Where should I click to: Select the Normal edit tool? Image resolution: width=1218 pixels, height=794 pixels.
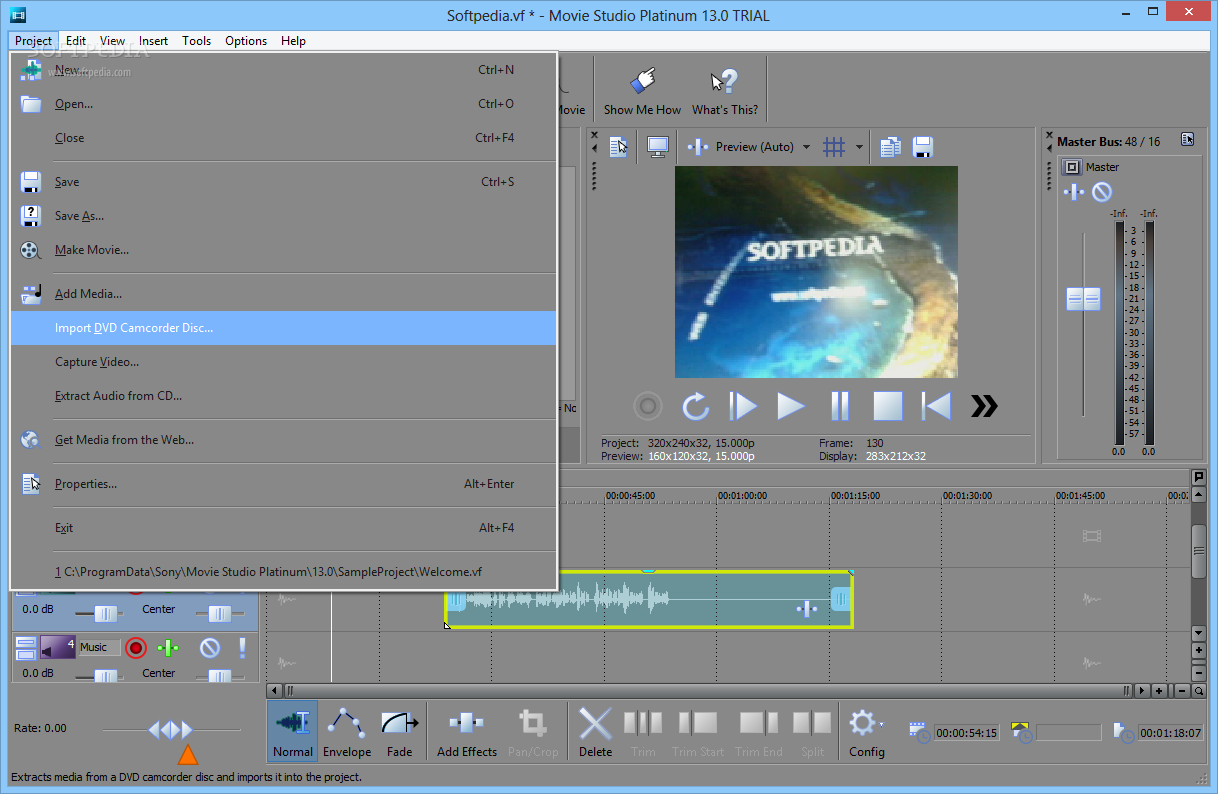(293, 730)
